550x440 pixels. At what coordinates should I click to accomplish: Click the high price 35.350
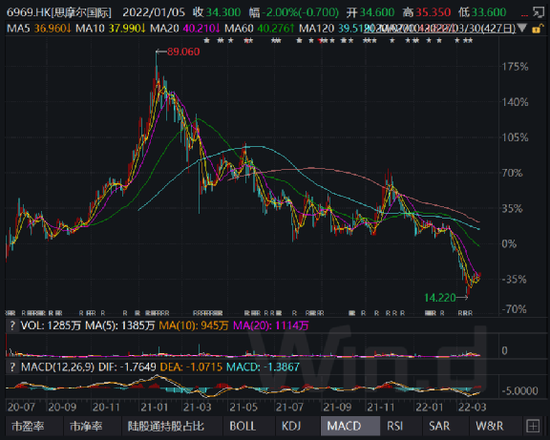tap(433, 13)
